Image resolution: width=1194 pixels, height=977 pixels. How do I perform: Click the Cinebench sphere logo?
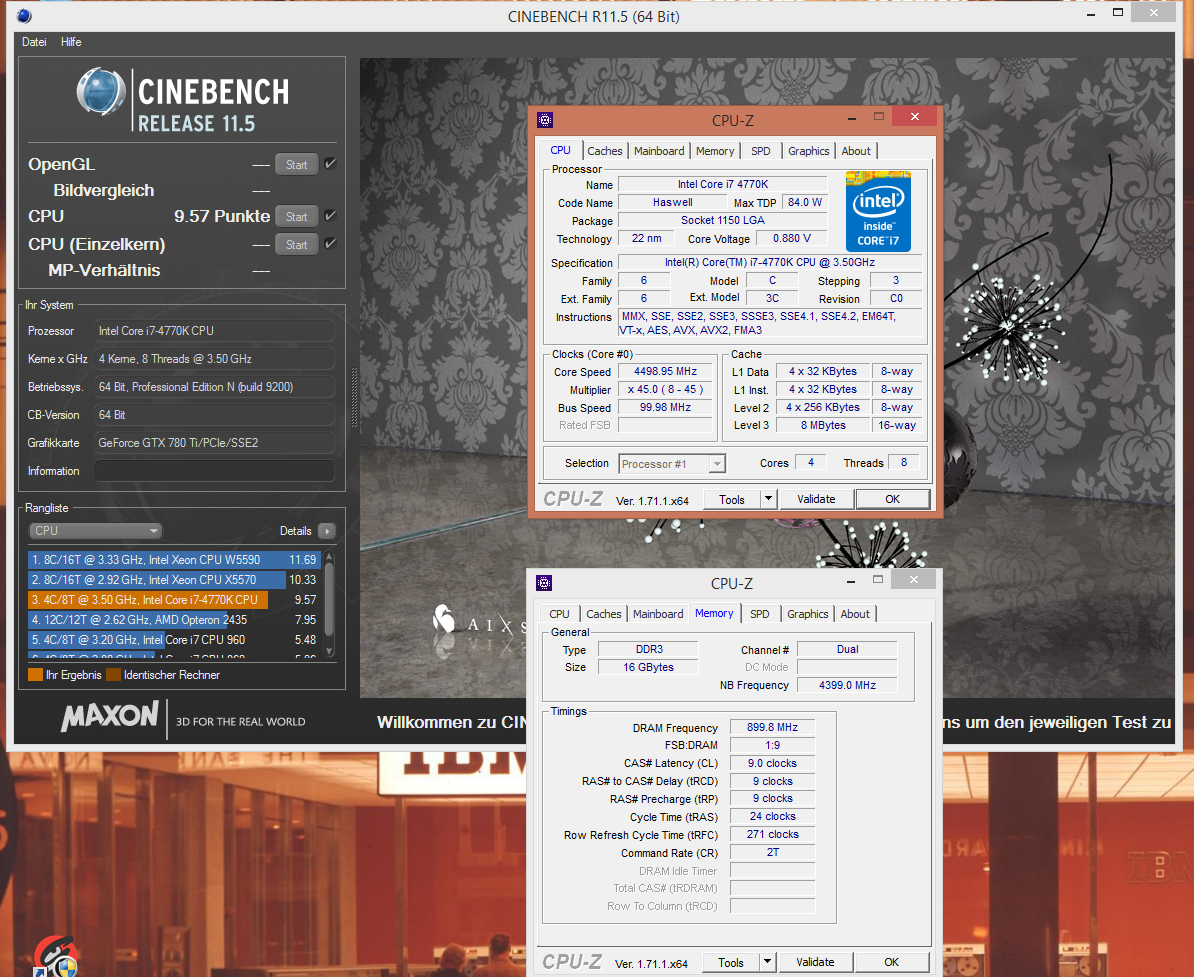tap(101, 91)
